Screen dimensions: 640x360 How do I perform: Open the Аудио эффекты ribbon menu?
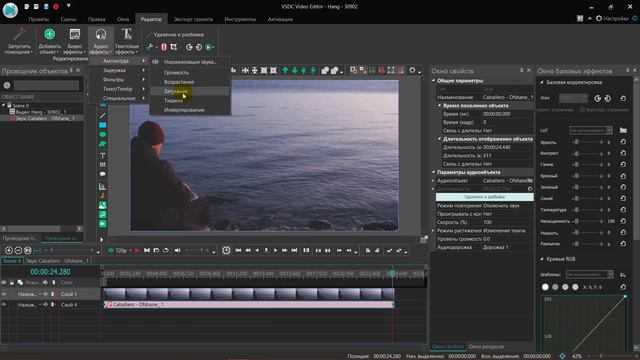click(x=100, y=41)
